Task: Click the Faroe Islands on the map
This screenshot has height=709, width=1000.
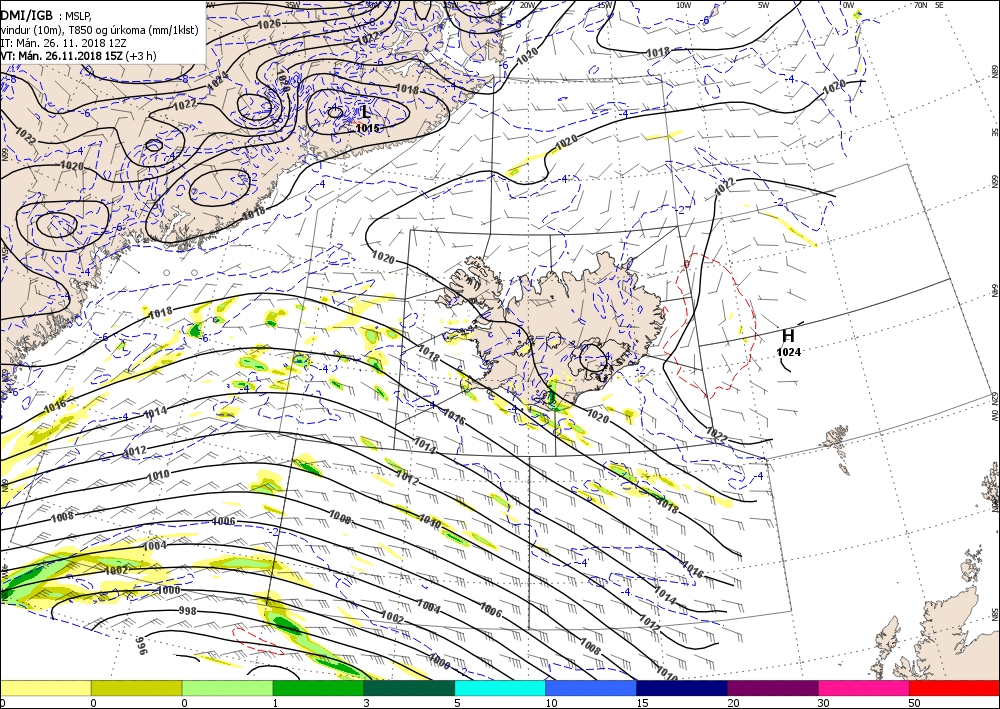Action: [x=839, y=450]
